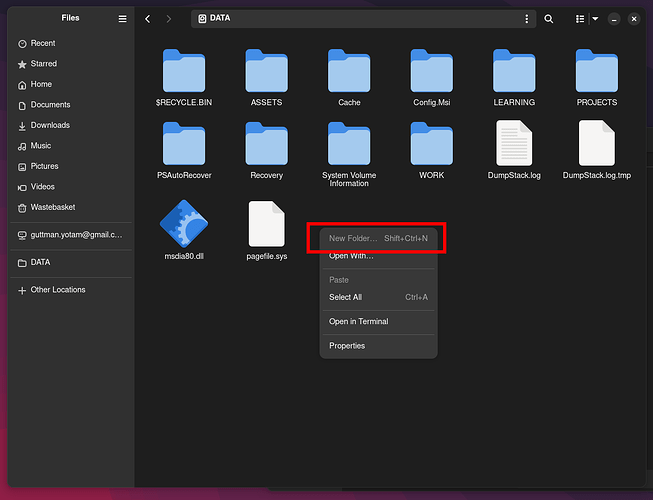This screenshot has height=500, width=653.
Task: Open the sidebar hamburger menu
Action: click(122, 19)
